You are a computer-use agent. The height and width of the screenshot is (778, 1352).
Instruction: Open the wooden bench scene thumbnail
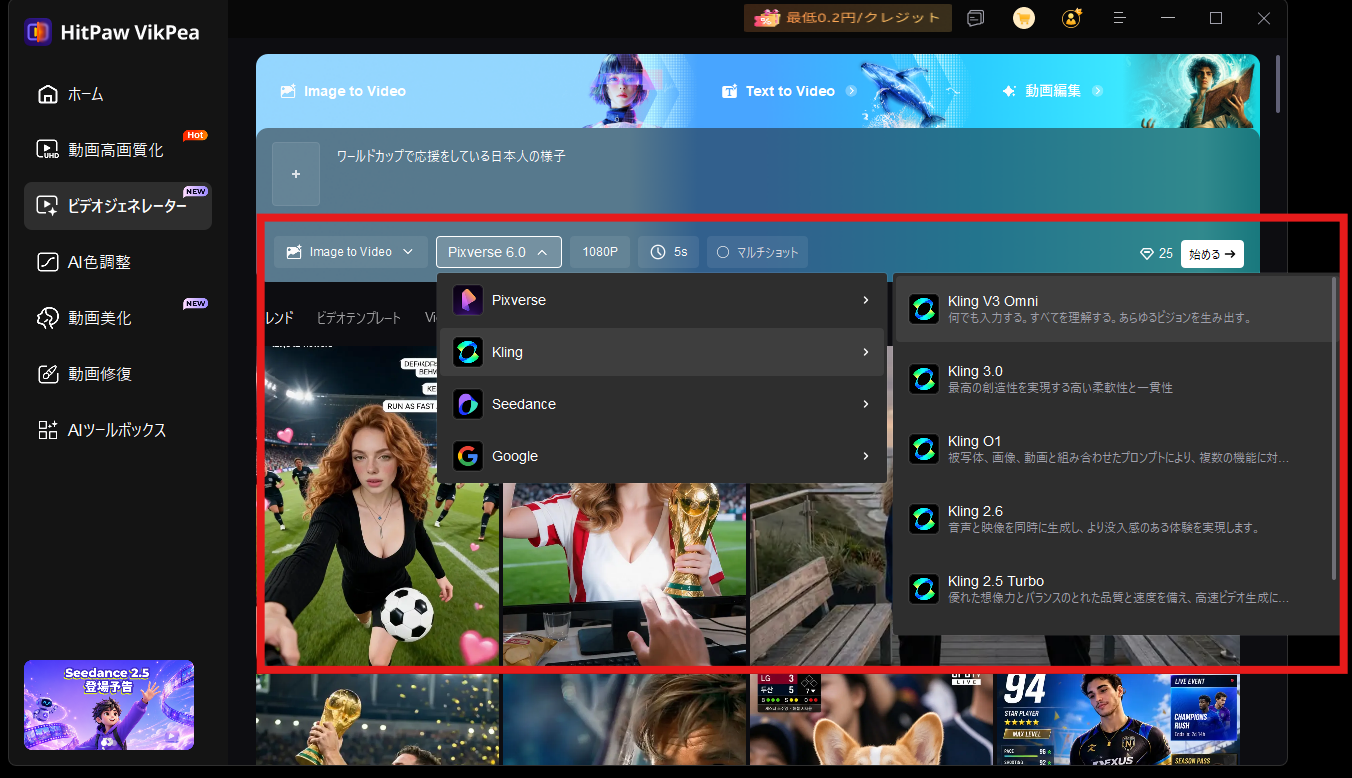click(x=820, y=575)
